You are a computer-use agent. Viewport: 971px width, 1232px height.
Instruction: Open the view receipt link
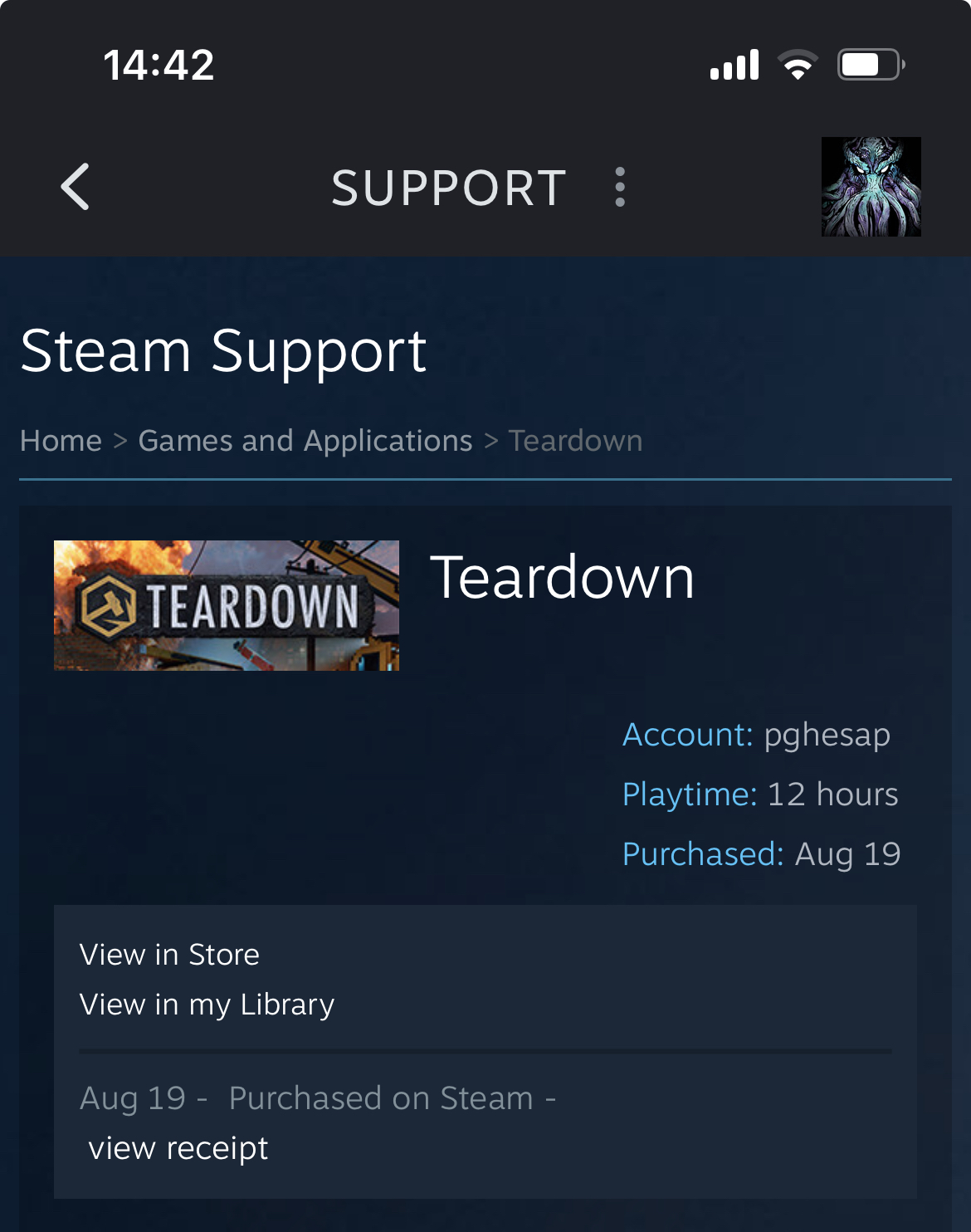178,1148
